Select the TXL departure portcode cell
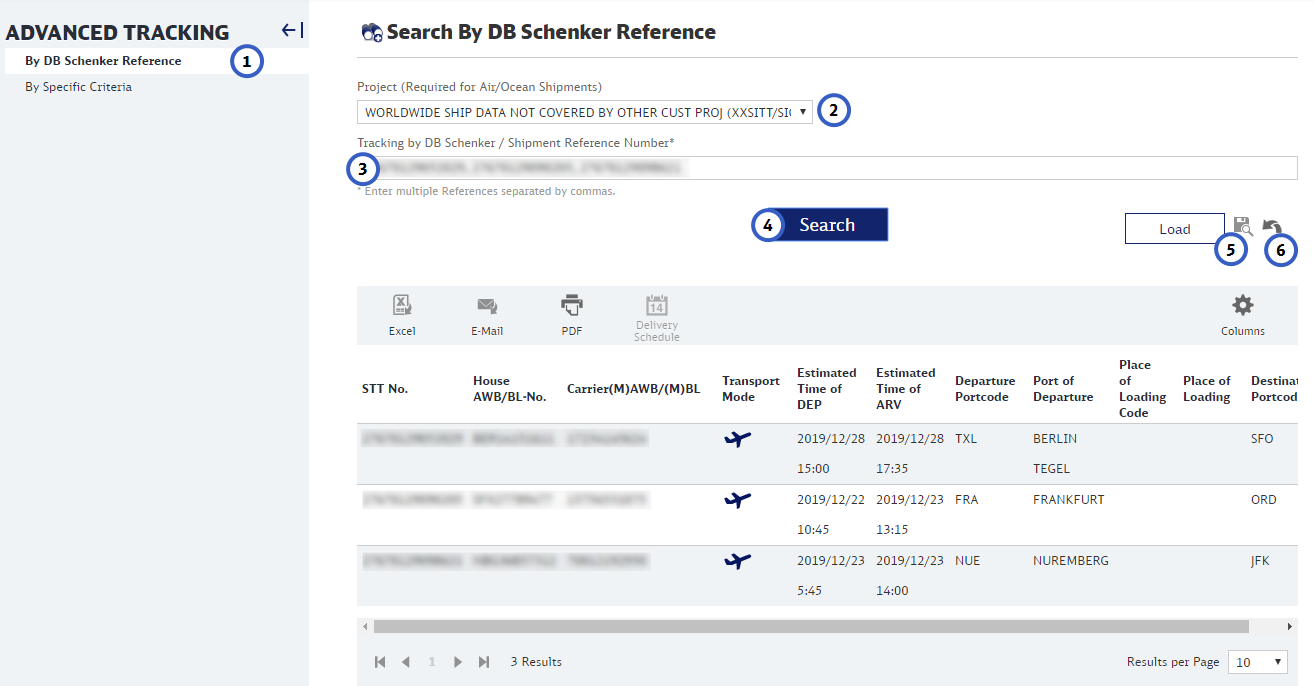Viewport: 1314px width, 686px height. [x=965, y=439]
